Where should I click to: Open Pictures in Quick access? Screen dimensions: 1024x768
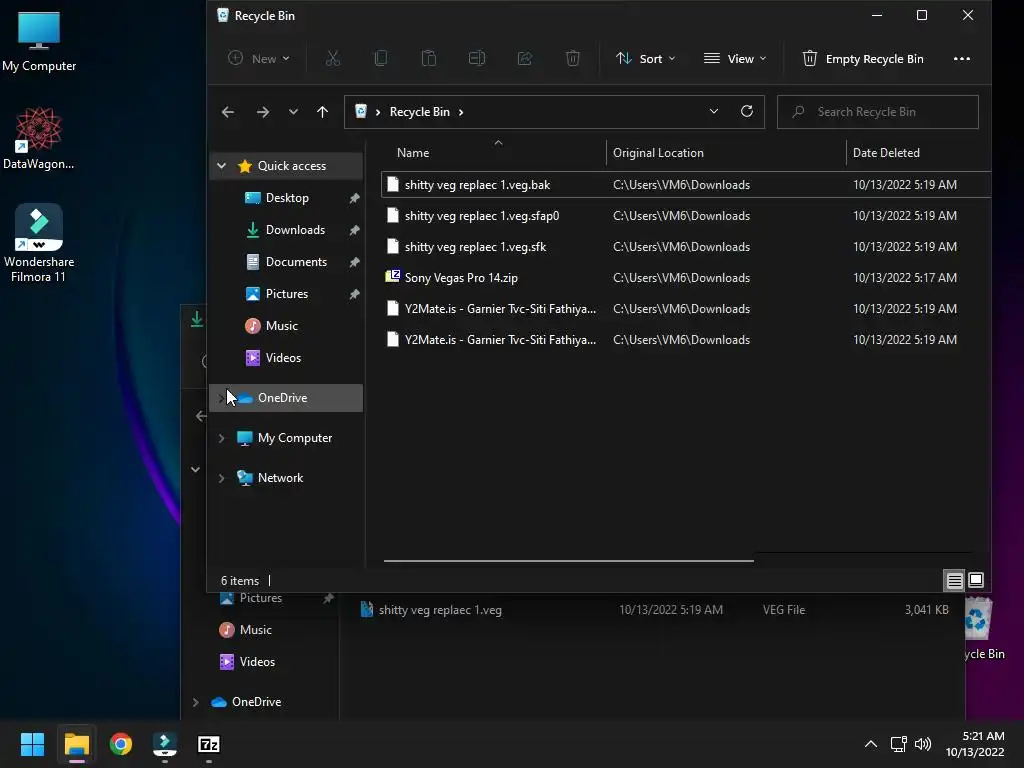(286, 294)
